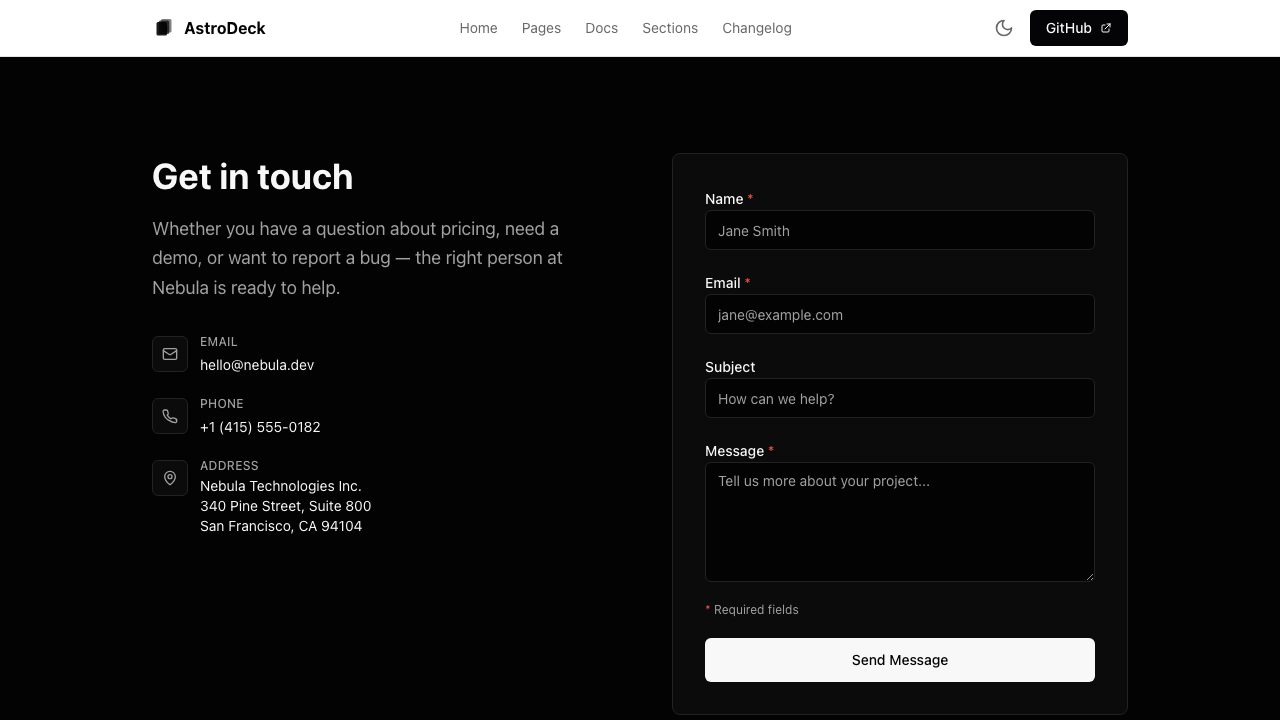The width and height of the screenshot is (1280, 720).
Task: Open the Pages navigation menu
Action: pyautogui.click(x=541, y=28)
